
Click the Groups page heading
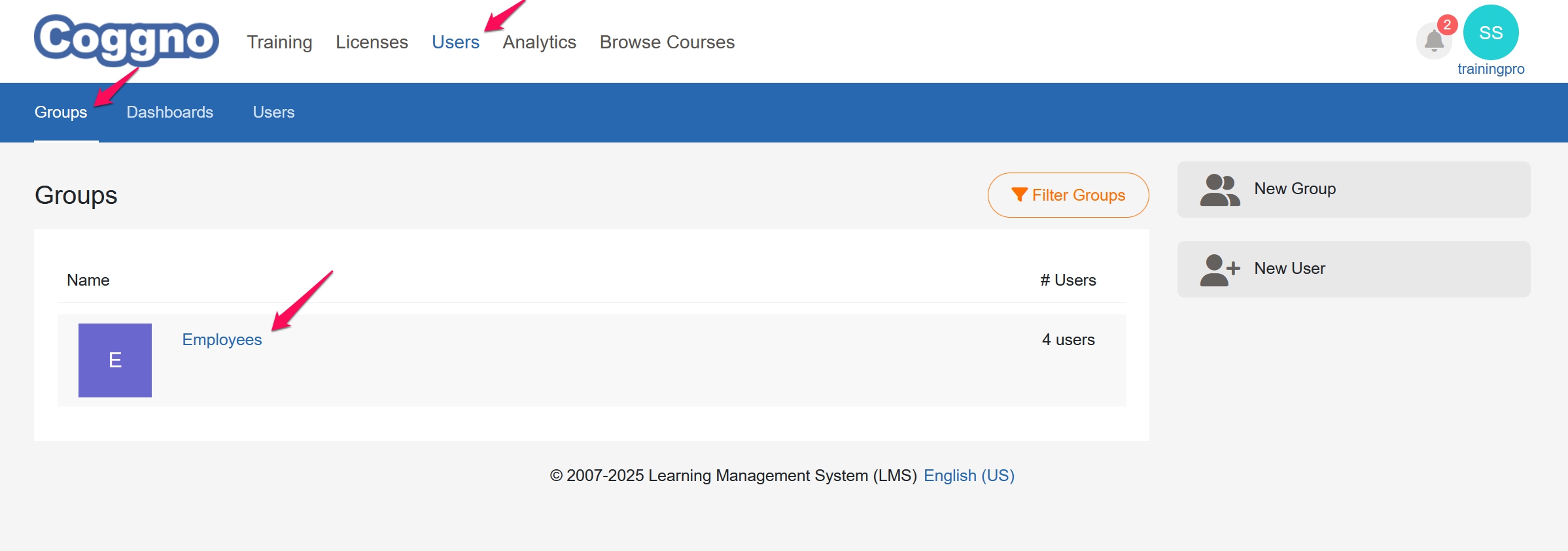click(76, 195)
